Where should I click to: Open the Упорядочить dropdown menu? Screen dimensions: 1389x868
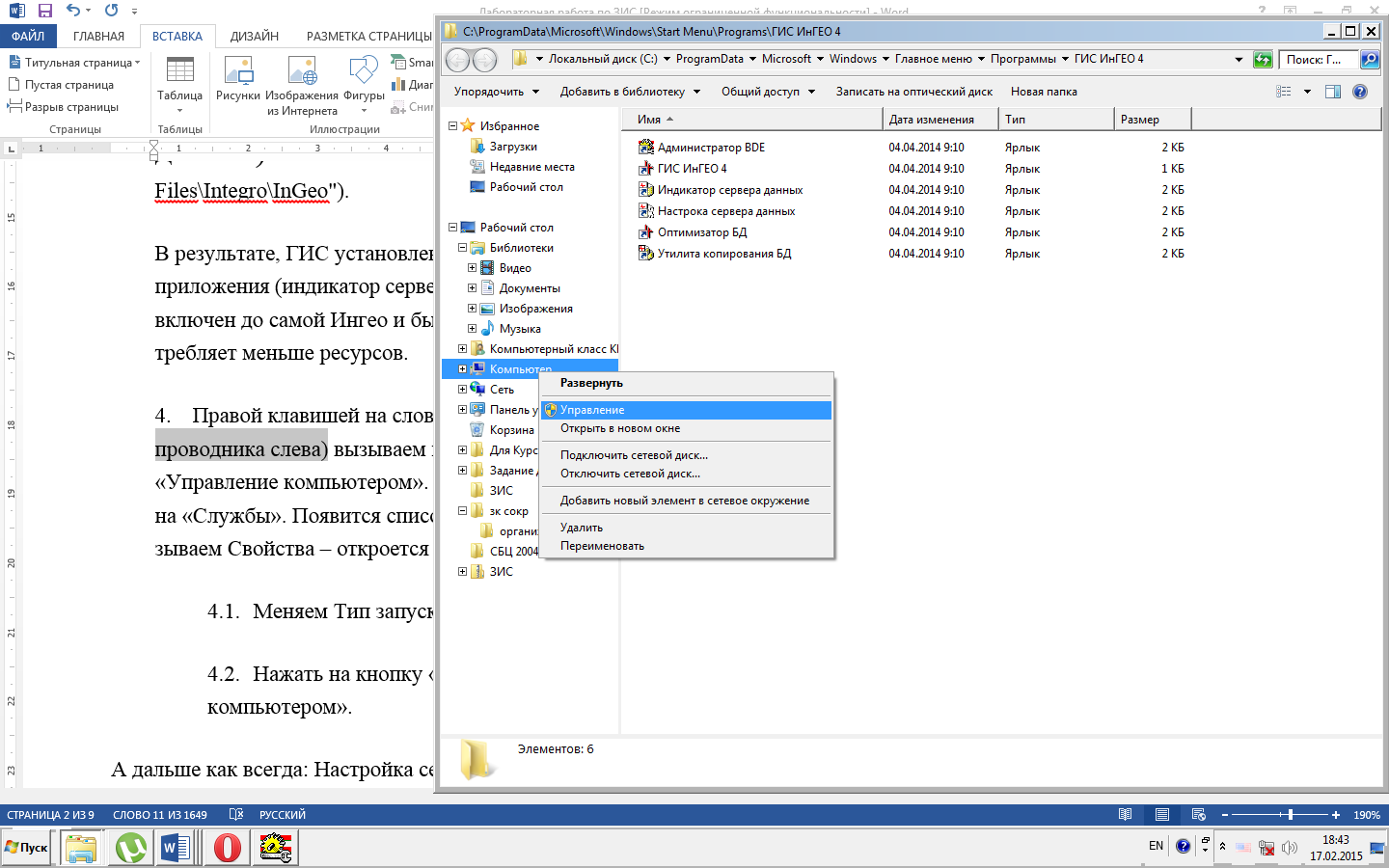click(x=496, y=92)
